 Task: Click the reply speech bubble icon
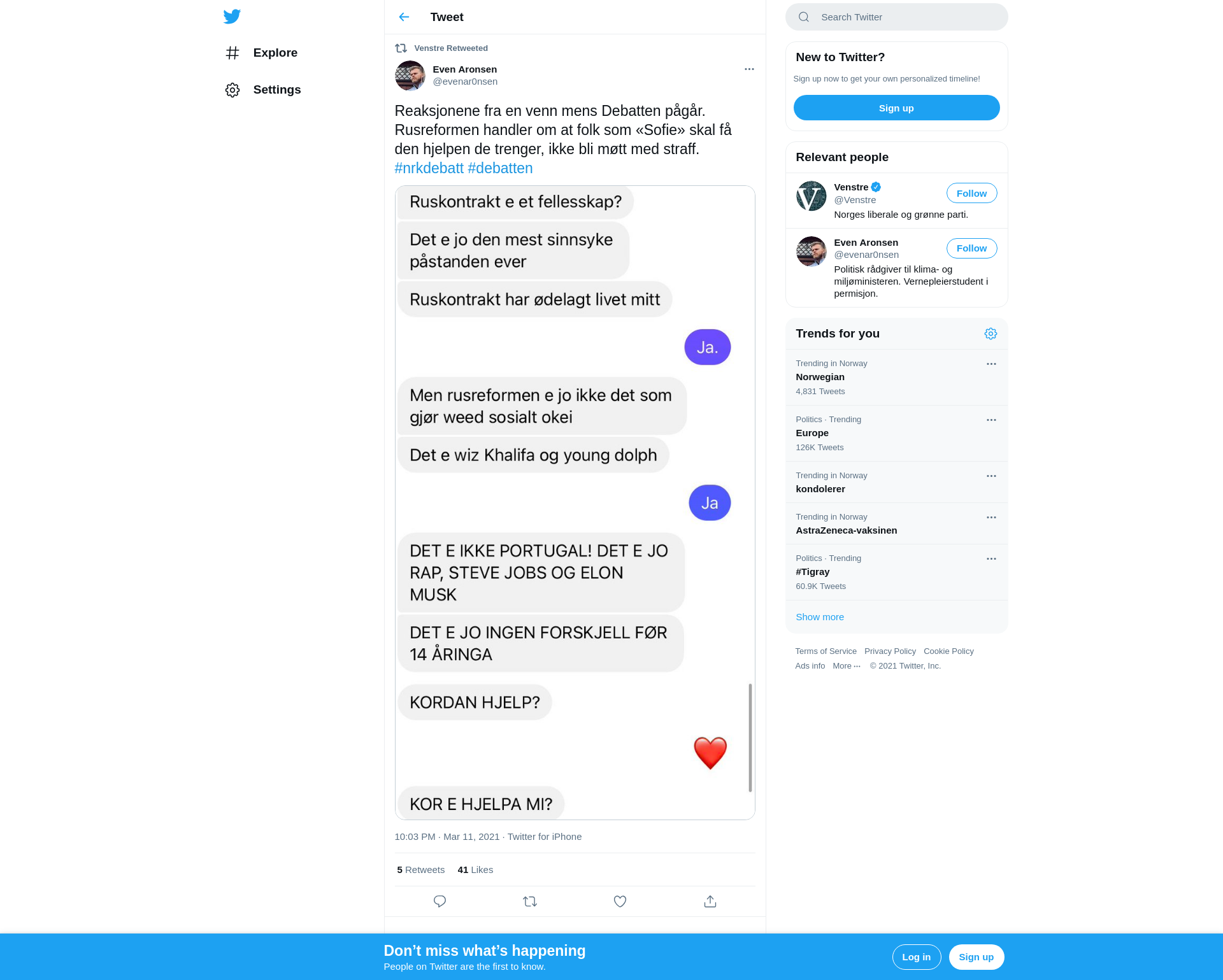440,901
